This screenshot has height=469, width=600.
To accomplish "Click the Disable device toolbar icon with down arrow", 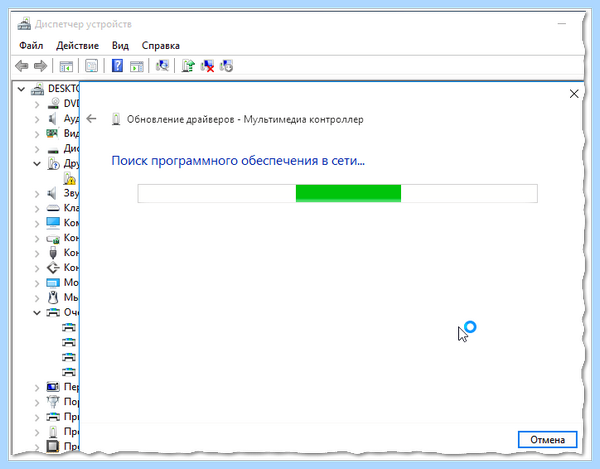I will (227, 66).
